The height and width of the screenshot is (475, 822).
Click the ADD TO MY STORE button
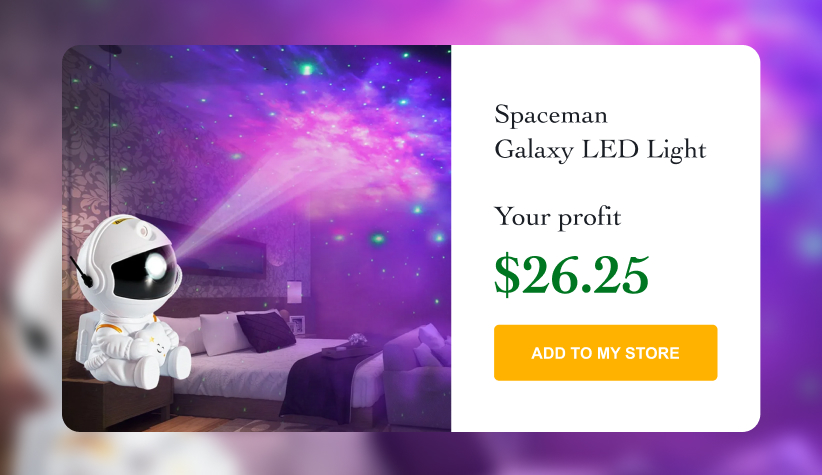pos(605,353)
